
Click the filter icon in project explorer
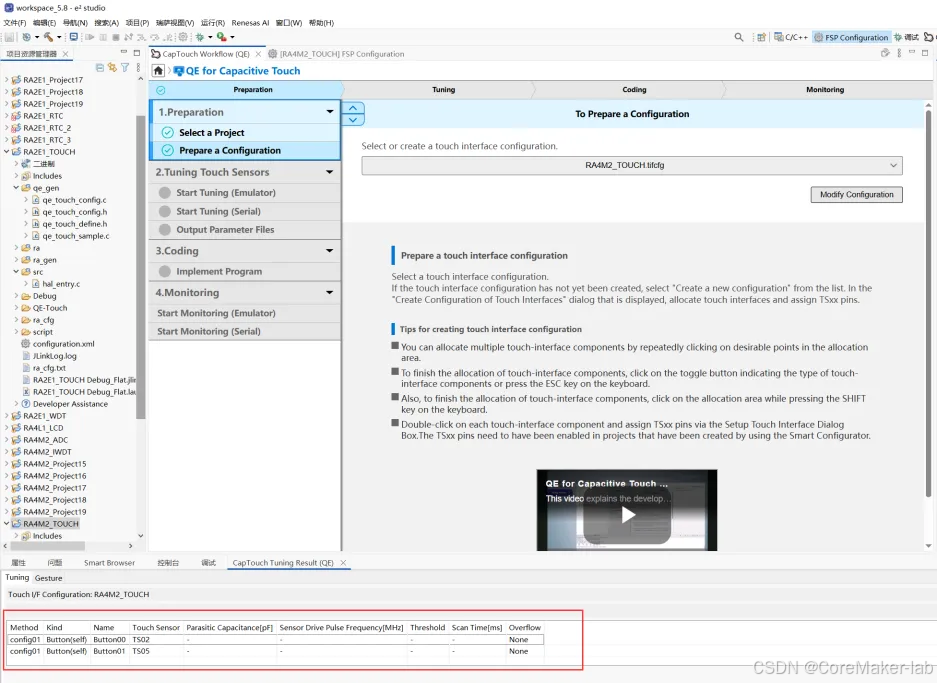click(125, 68)
